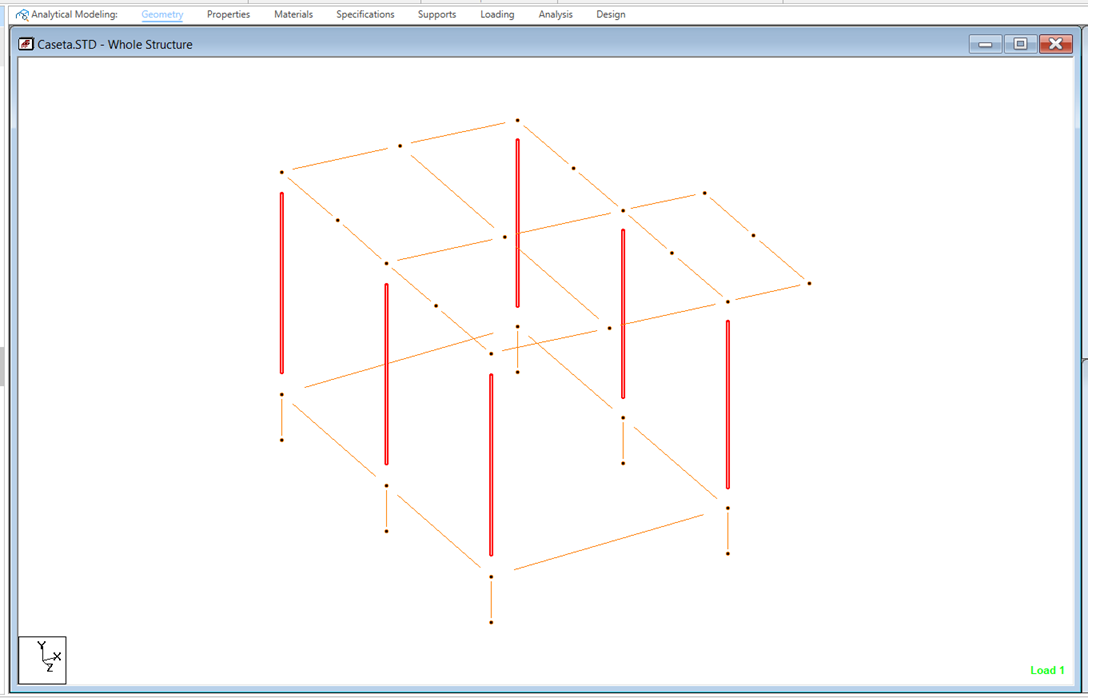The image size is (1110, 698).
Task: Click the Caseta.STD window application icon
Action: (x=26, y=44)
